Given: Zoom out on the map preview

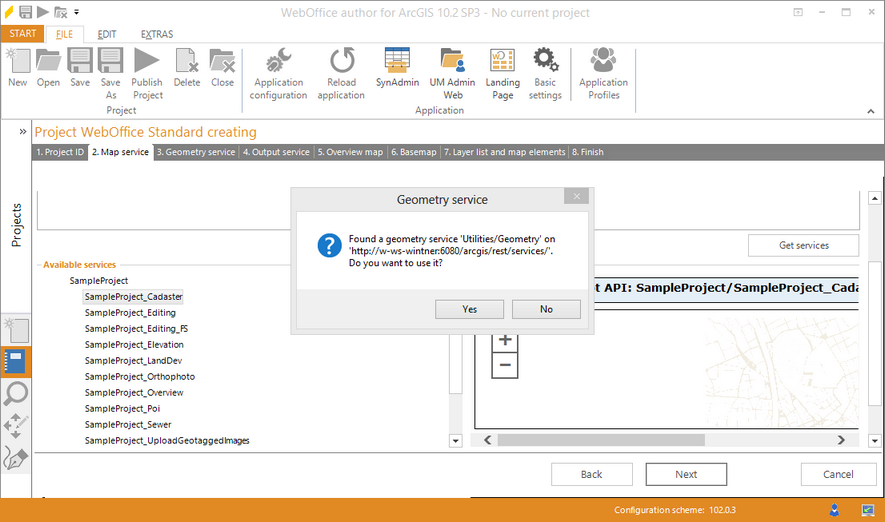Looking at the screenshot, I should pyautogui.click(x=505, y=365).
